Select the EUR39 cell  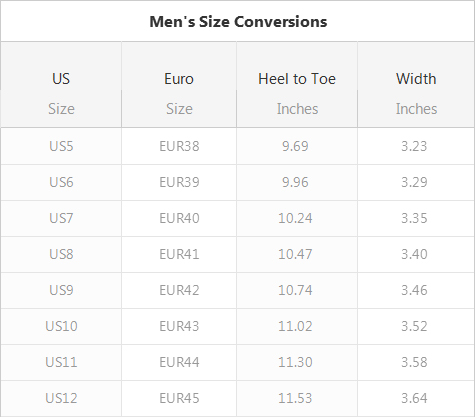coord(179,182)
